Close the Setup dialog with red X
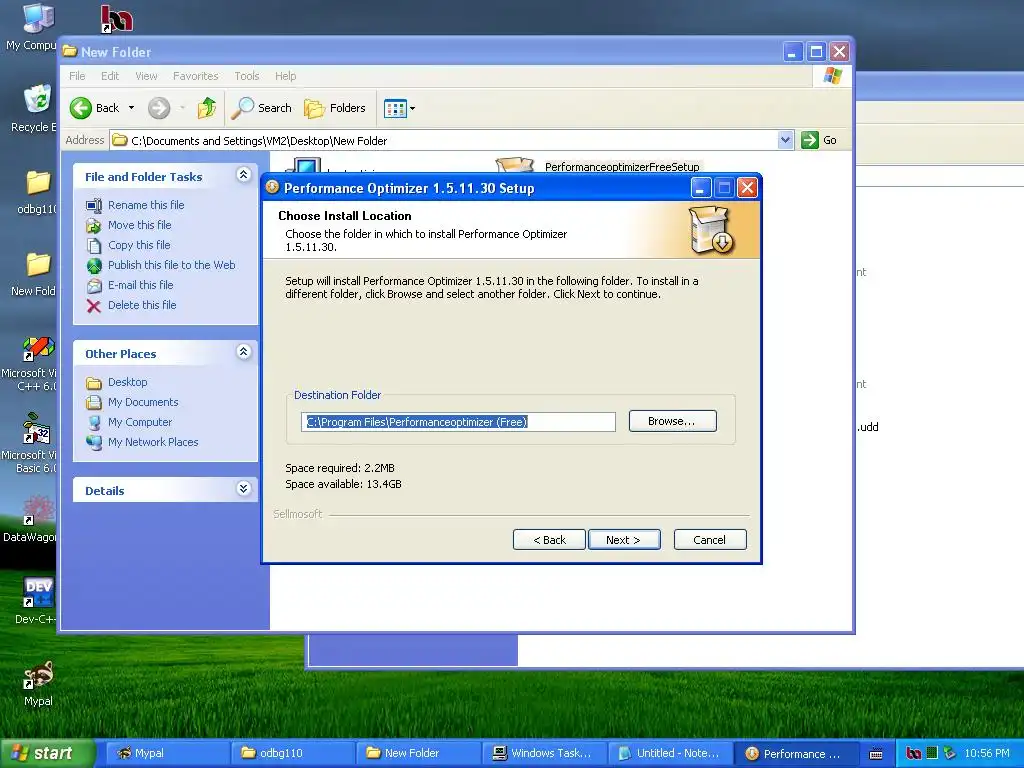 747,188
